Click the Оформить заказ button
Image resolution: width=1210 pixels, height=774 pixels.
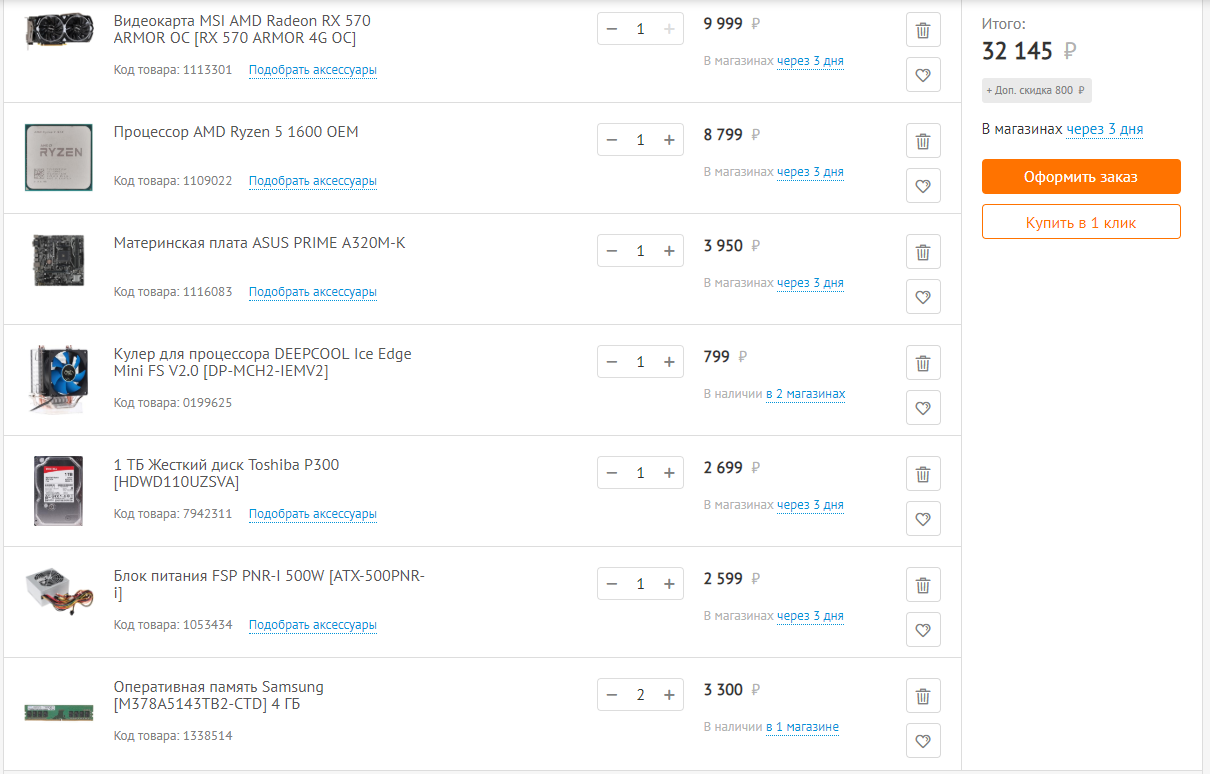(1081, 177)
